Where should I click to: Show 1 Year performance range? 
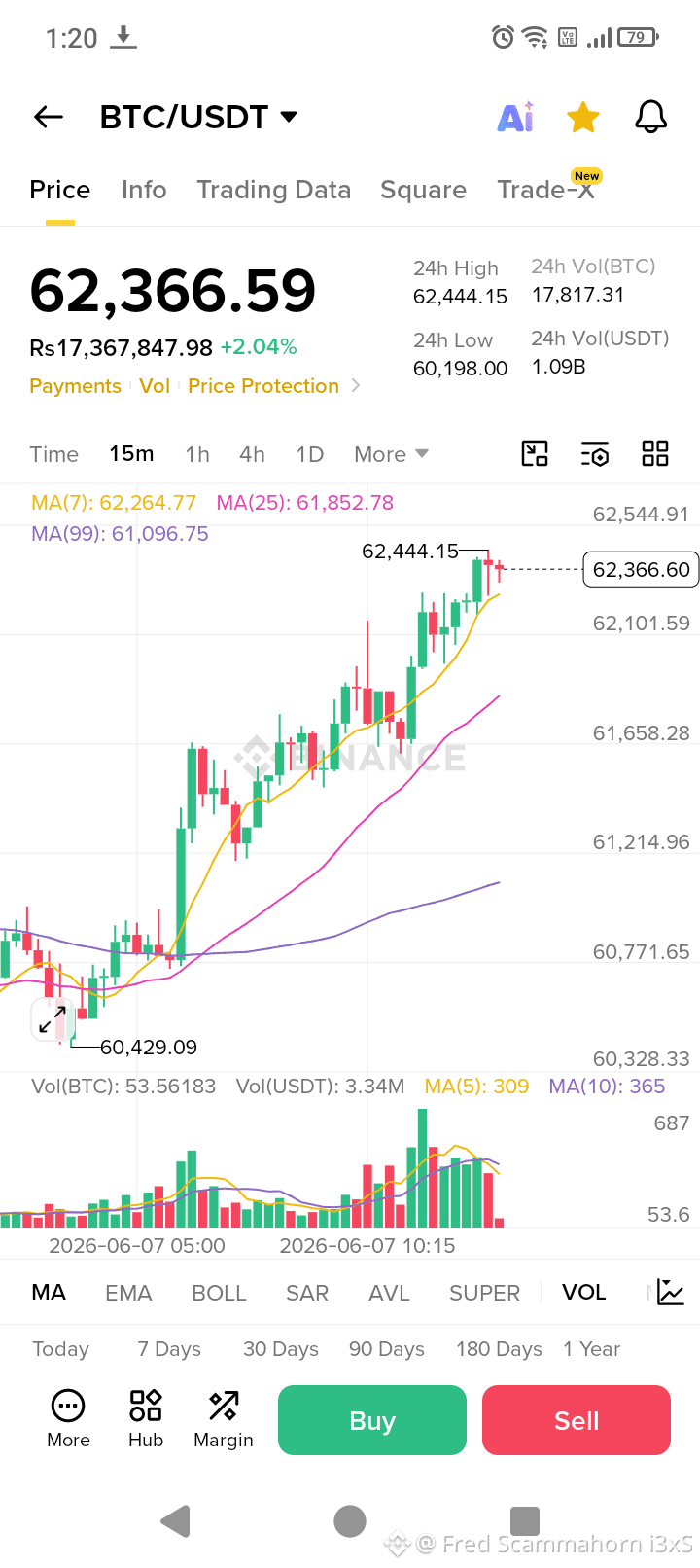coord(591,1349)
